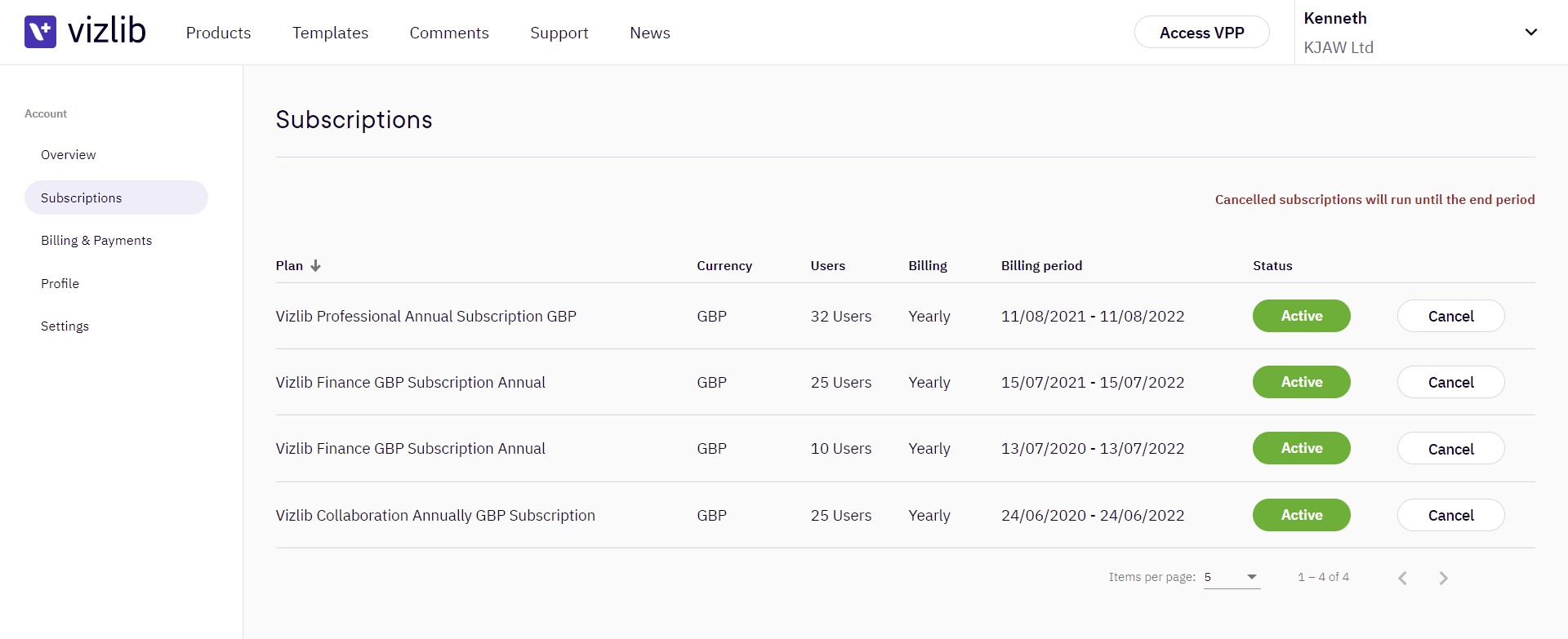1568x639 pixels.
Task: Click billing period 15/07/2021 - 15/07/2022
Action: point(1093,383)
